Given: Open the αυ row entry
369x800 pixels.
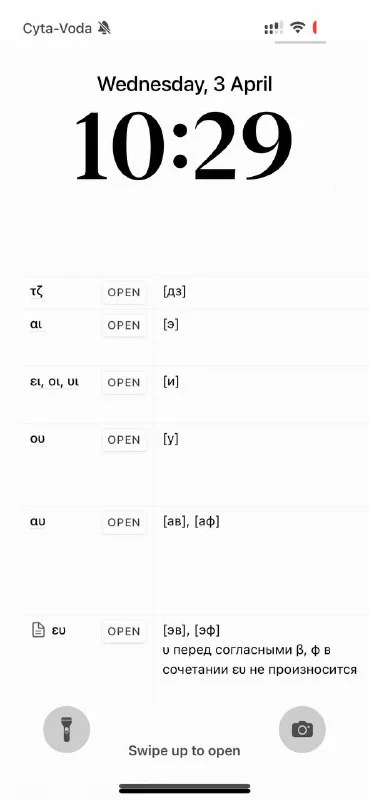Looking at the screenshot, I should (x=124, y=522).
